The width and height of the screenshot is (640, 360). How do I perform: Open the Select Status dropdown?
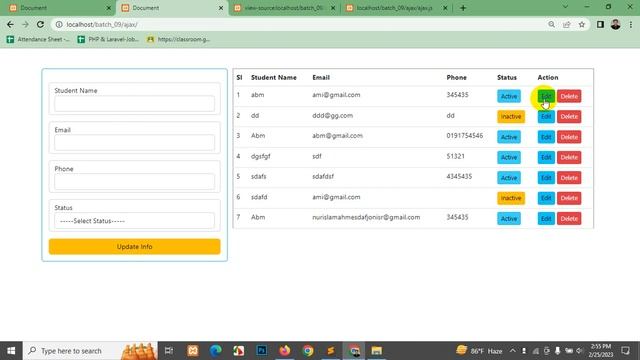(134, 221)
